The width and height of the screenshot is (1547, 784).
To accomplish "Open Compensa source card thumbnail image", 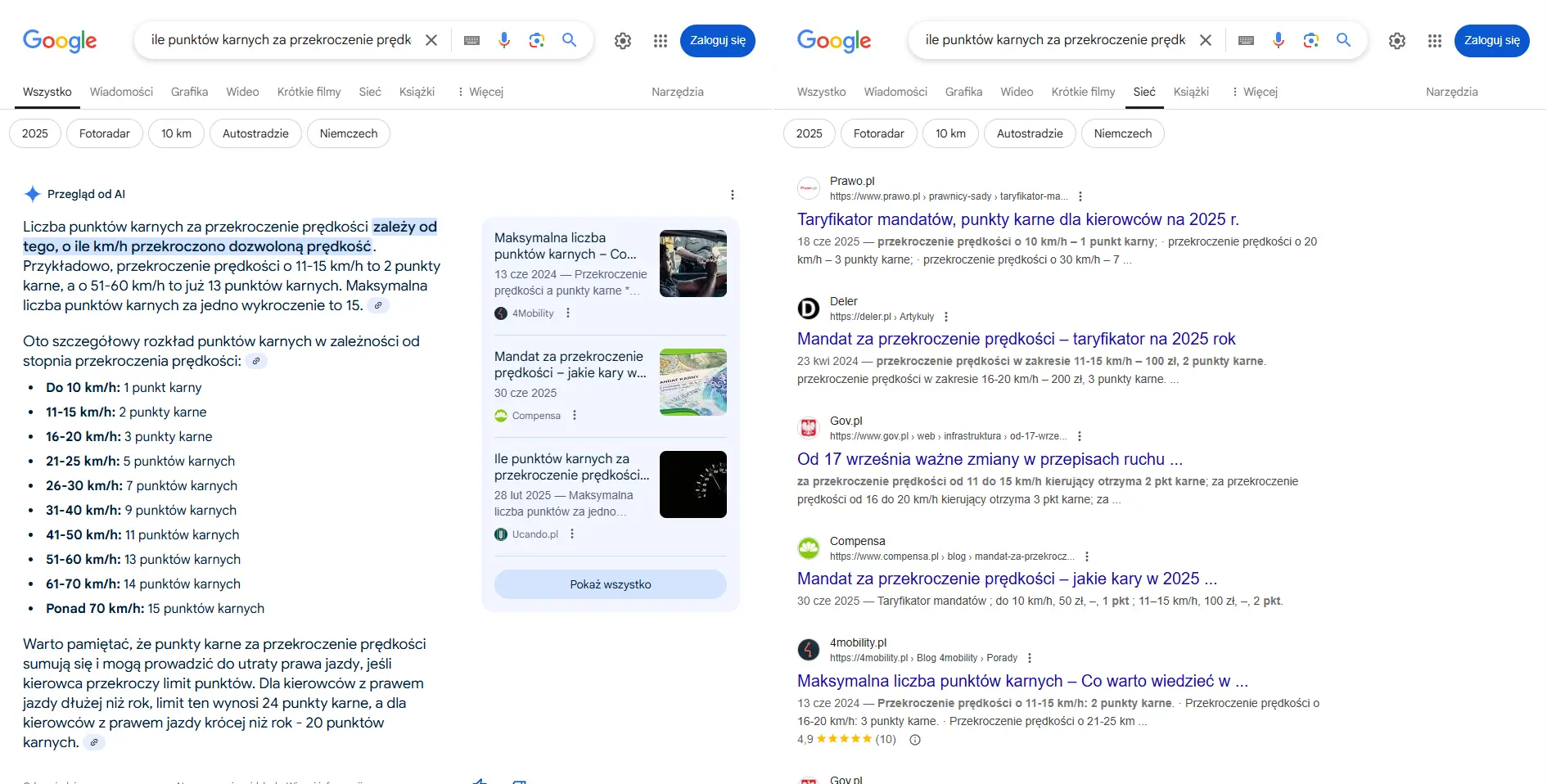I will [x=693, y=382].
